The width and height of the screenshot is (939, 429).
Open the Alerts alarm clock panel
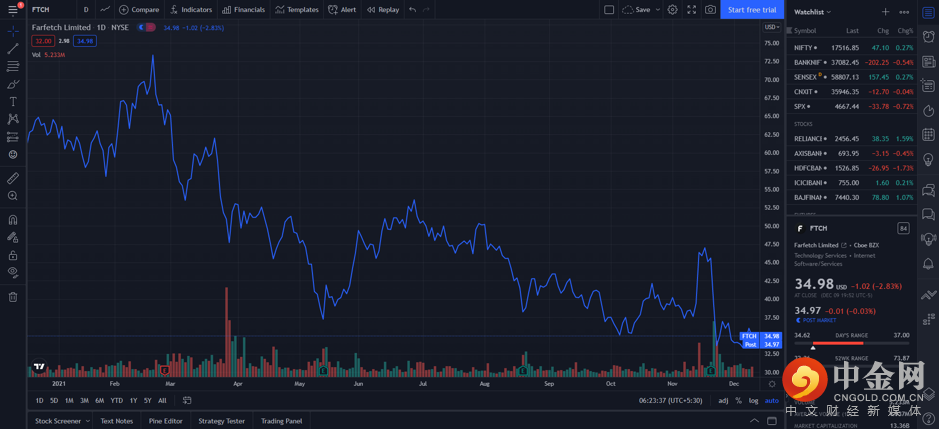click(x=928, y=36)
